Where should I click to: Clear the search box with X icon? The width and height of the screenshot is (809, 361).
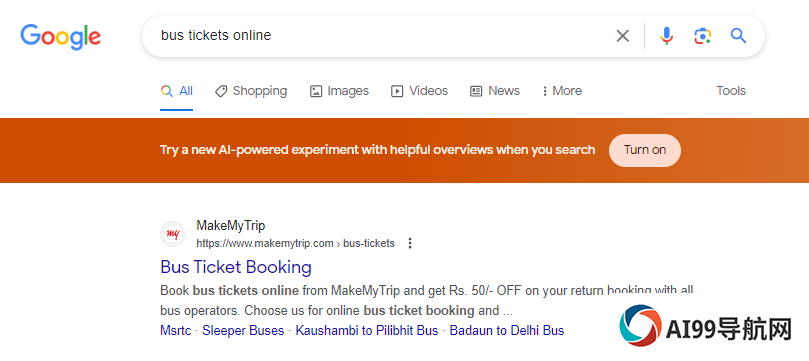tap(623, 36)
